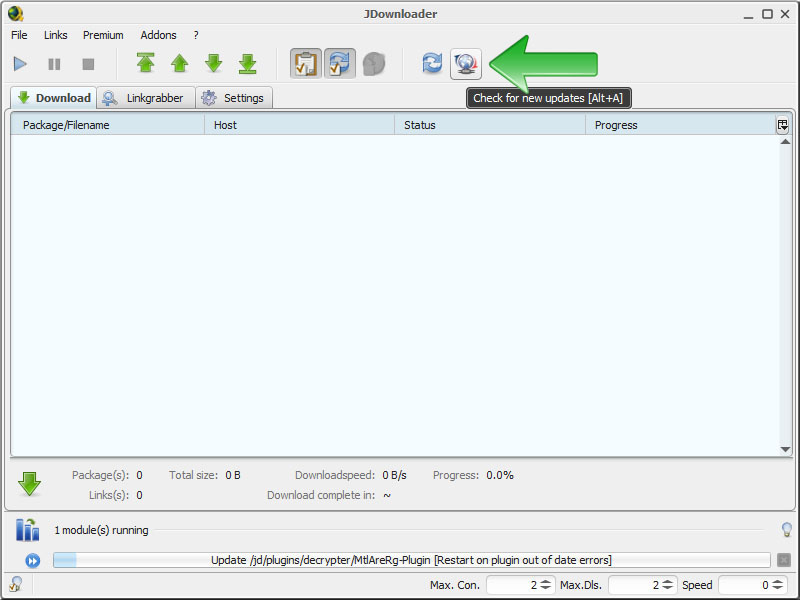Click the 'Package(s):' label
This screenshot has width=800, height=600.
(x=101, y=475)
